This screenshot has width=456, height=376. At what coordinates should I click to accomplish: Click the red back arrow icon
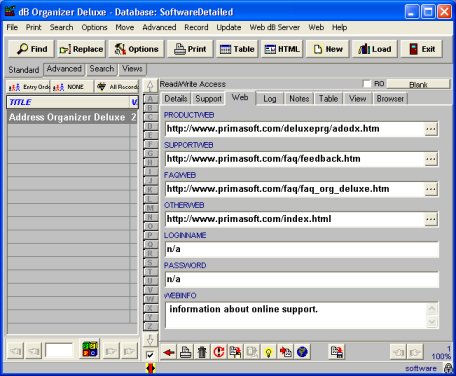pos(169,352)
